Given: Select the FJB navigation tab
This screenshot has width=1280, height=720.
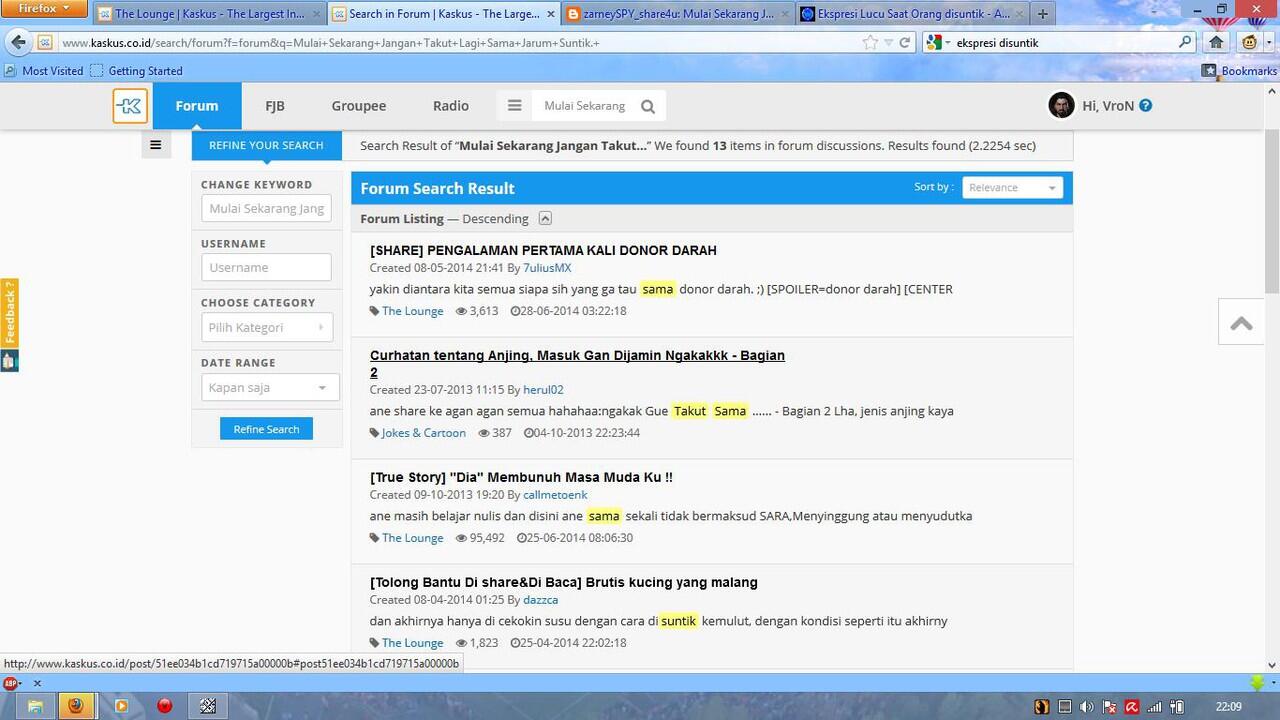Looking at the screenshot, I should tap(275, 106).
